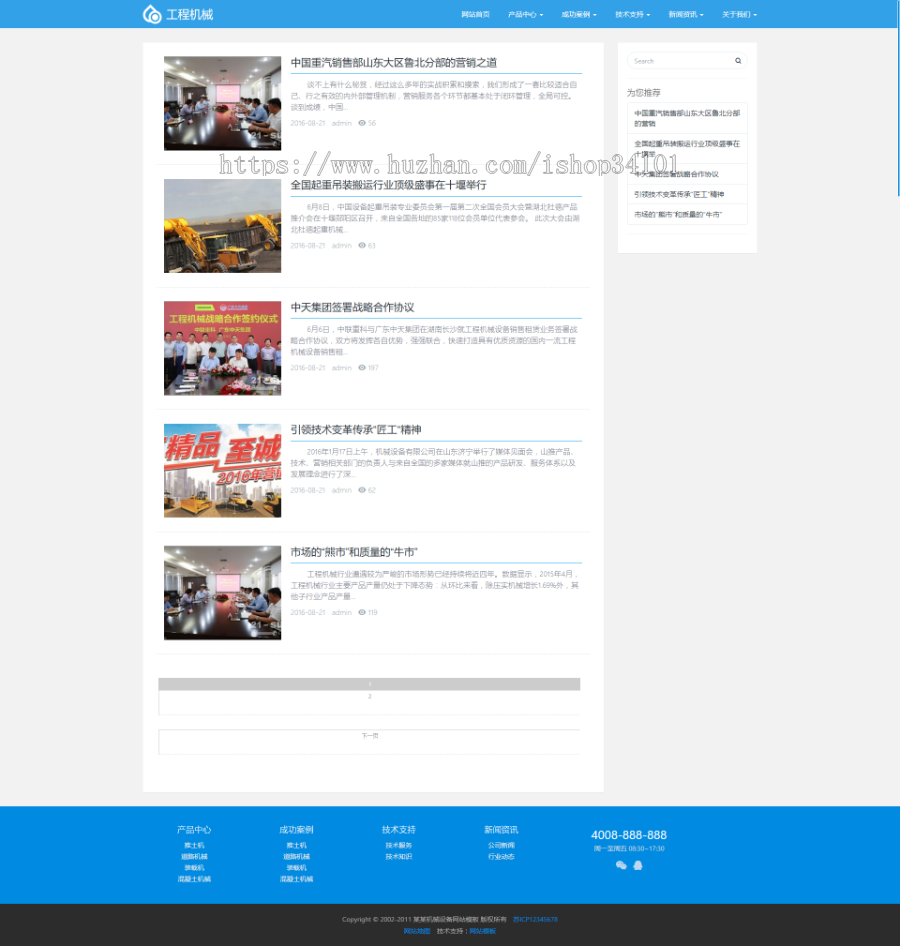Expand the 关于我们 dropdown menu
The height and width of the screenshot is (946, 900).
(740, 14)
